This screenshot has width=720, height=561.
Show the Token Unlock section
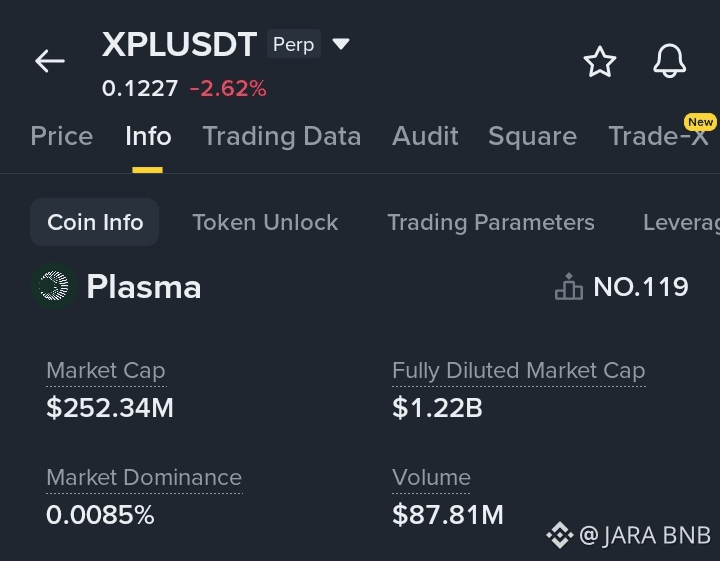click(x=265, y=222)
